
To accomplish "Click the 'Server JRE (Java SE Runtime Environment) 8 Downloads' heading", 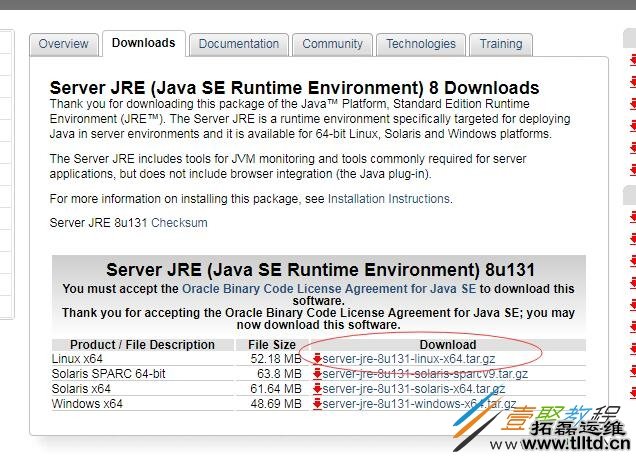I will (x=294, y=88).
